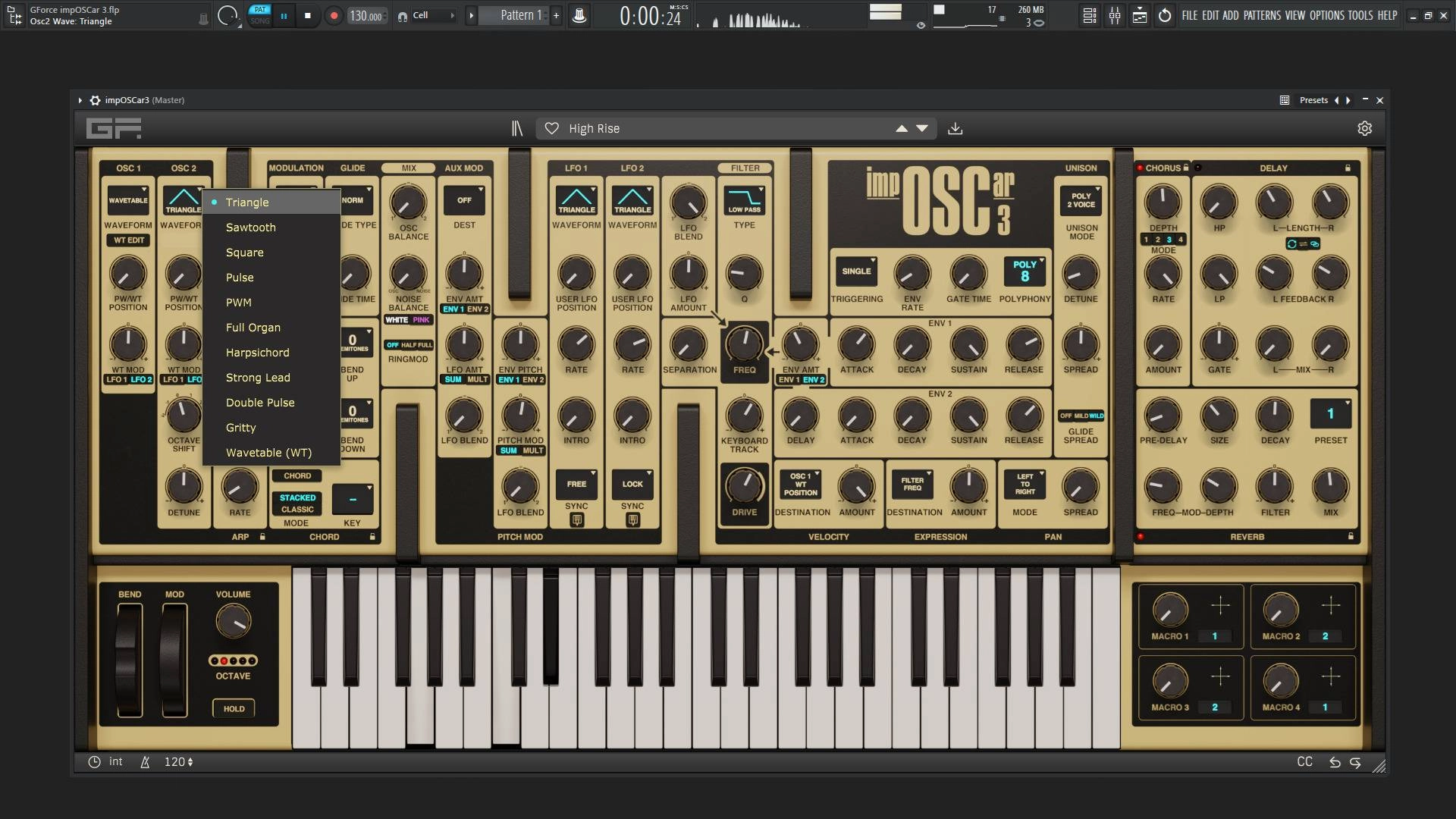Image resolution: width=1456 pixels, height=819 pixels.
Task: Open the OSC 1 waveform dropdown
Action: coord(128,200)
